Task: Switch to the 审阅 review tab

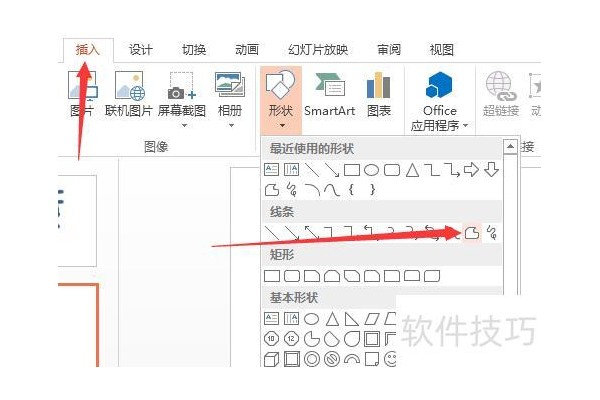Action: tap(389, 50)
